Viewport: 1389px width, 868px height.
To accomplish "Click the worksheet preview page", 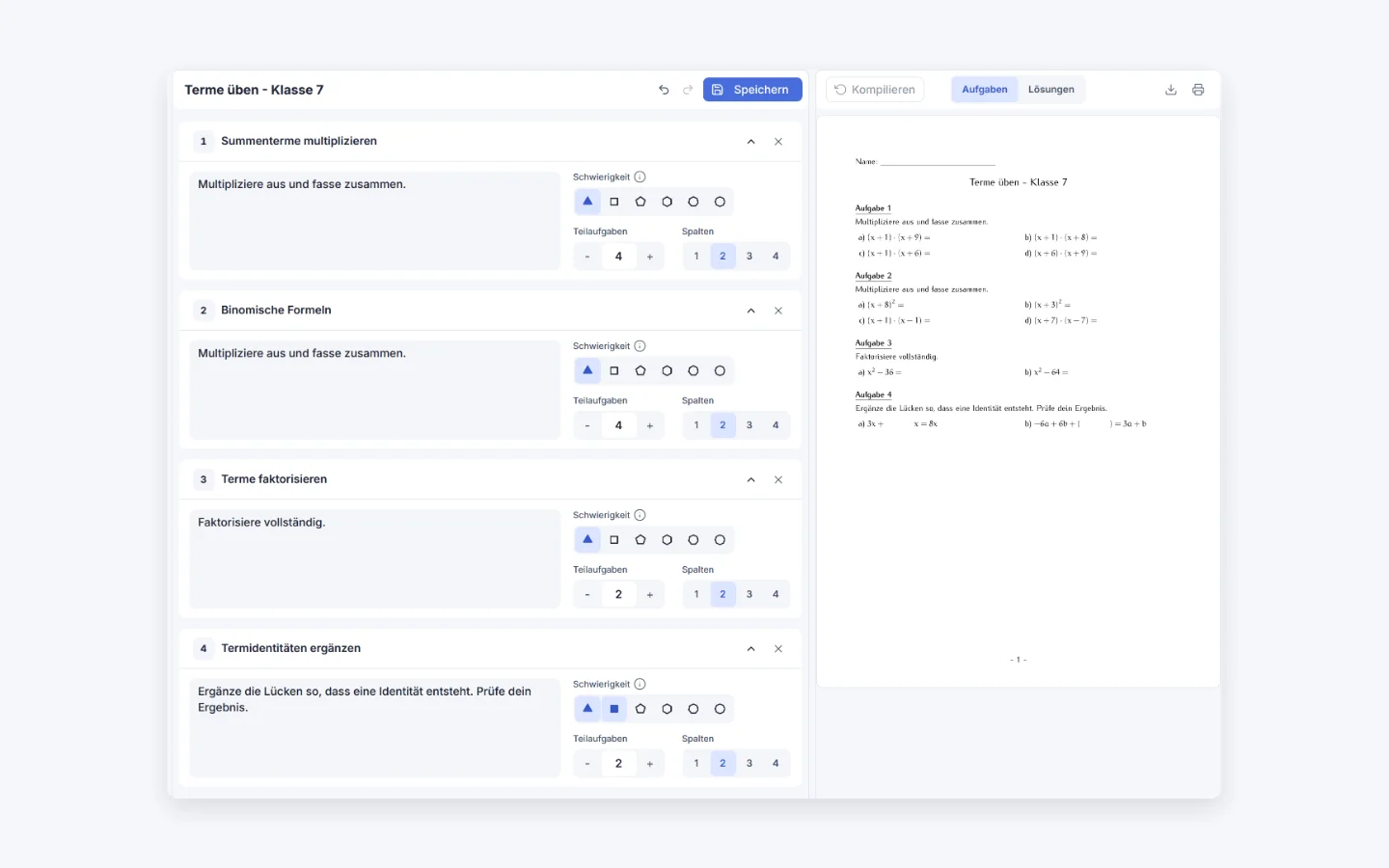I will (1019, 402).
